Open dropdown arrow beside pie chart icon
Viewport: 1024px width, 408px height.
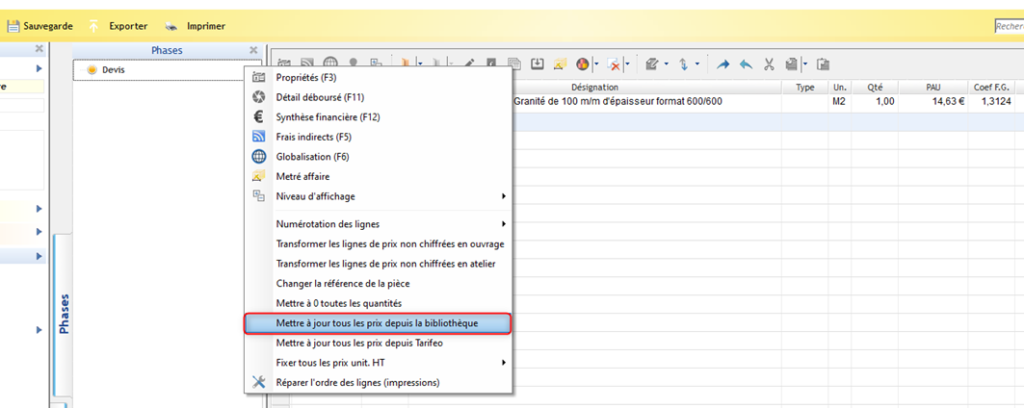(x=596, y=64)
